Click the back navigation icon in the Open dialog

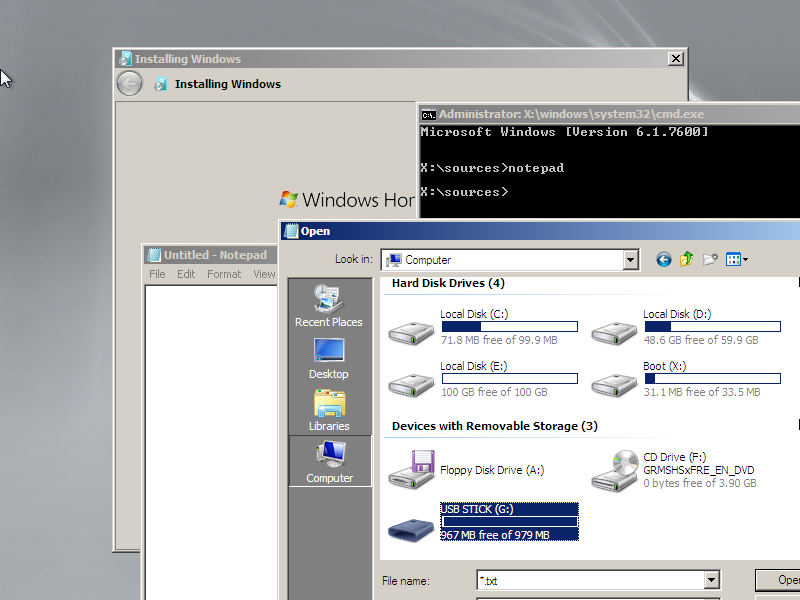[663, 259]
